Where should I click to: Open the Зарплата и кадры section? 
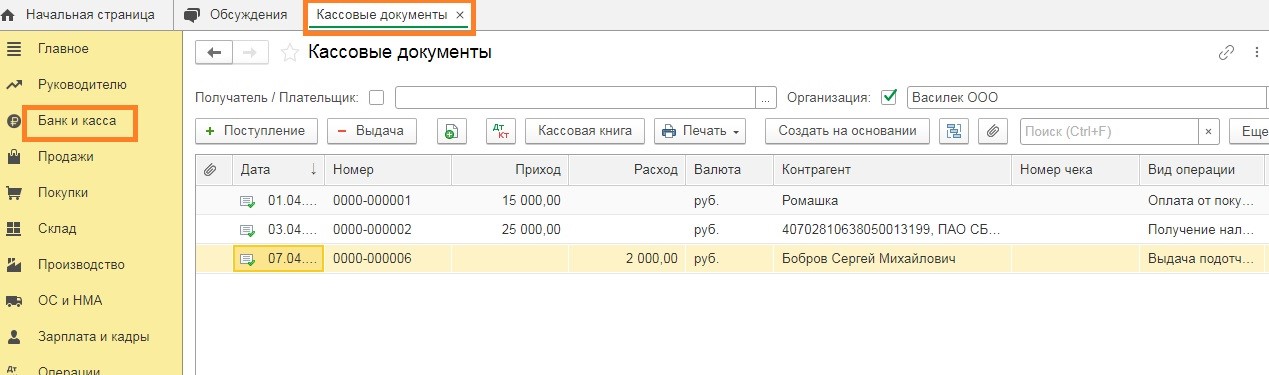coord(93,336)
